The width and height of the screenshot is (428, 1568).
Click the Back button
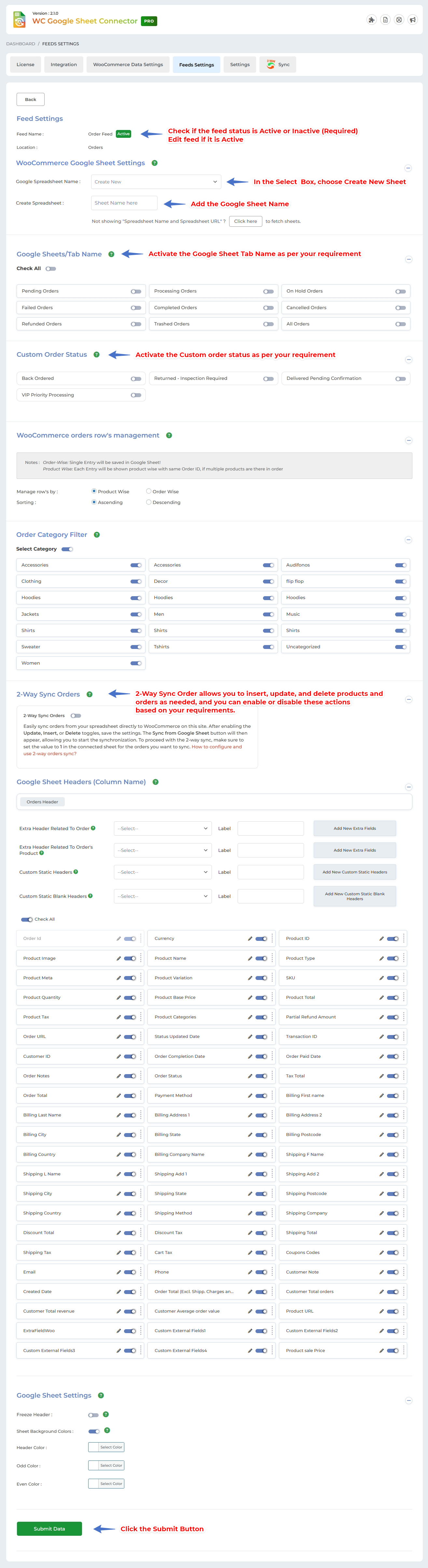click(x=30, y=99)
